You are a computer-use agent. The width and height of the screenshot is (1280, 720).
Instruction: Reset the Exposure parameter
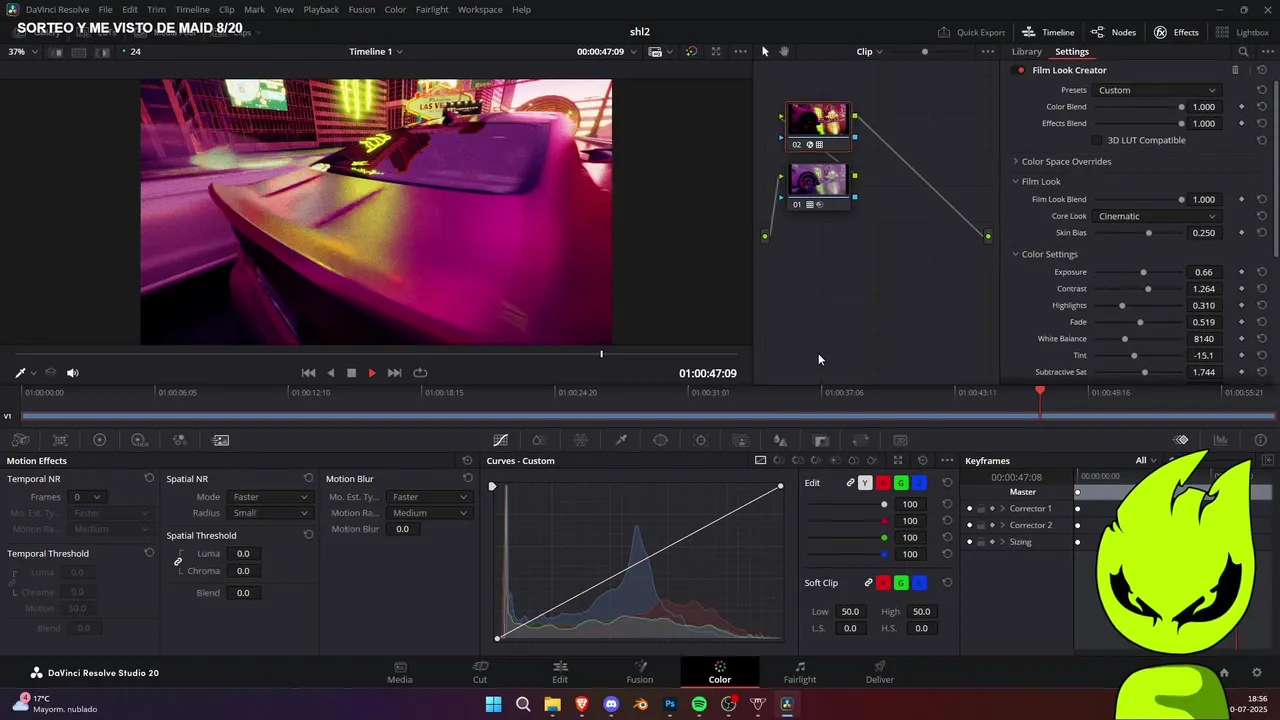tap(1262, 272)
